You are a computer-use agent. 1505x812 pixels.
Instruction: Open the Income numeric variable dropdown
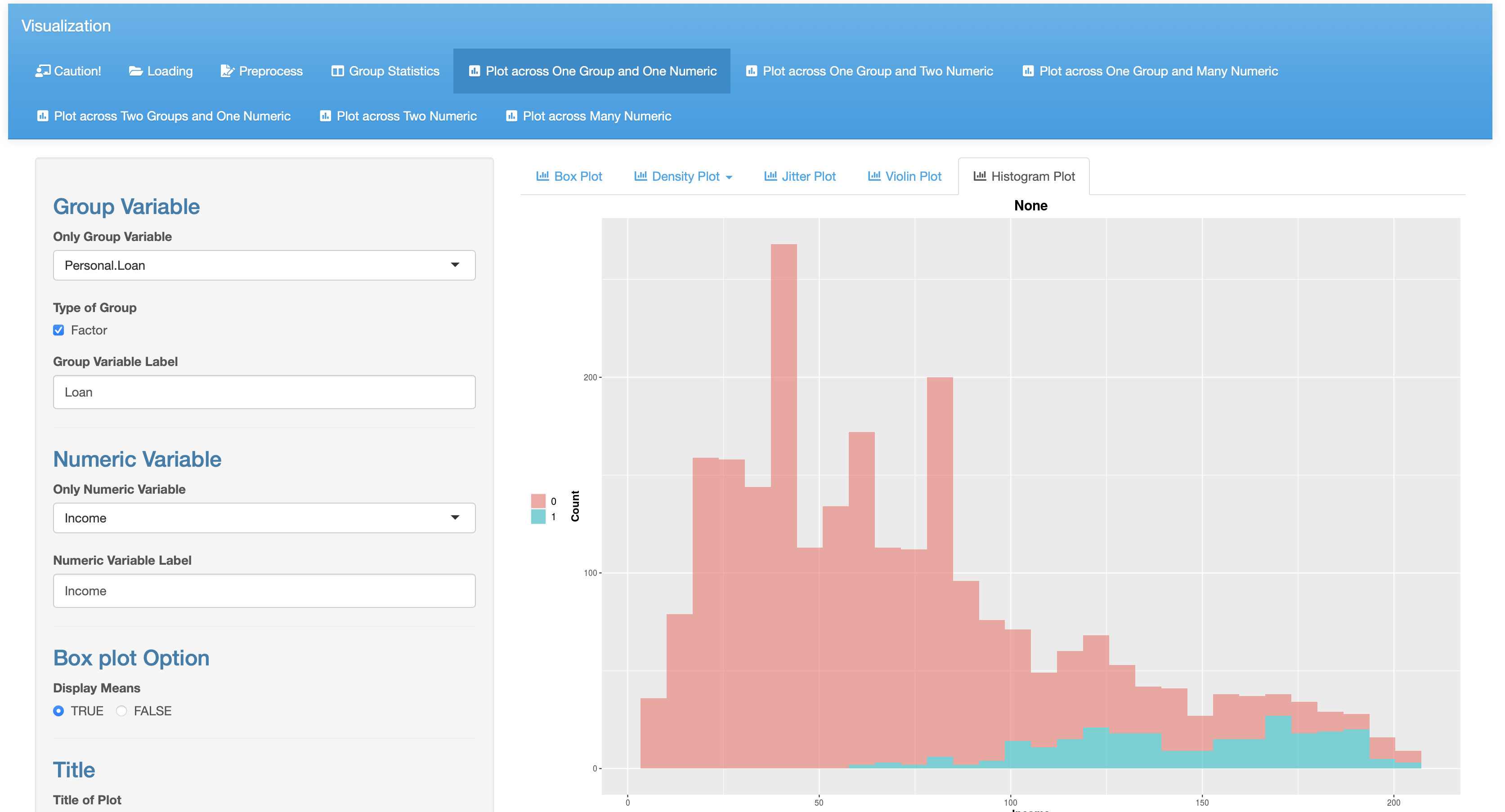pyautogui.click(x=264, y=518)
